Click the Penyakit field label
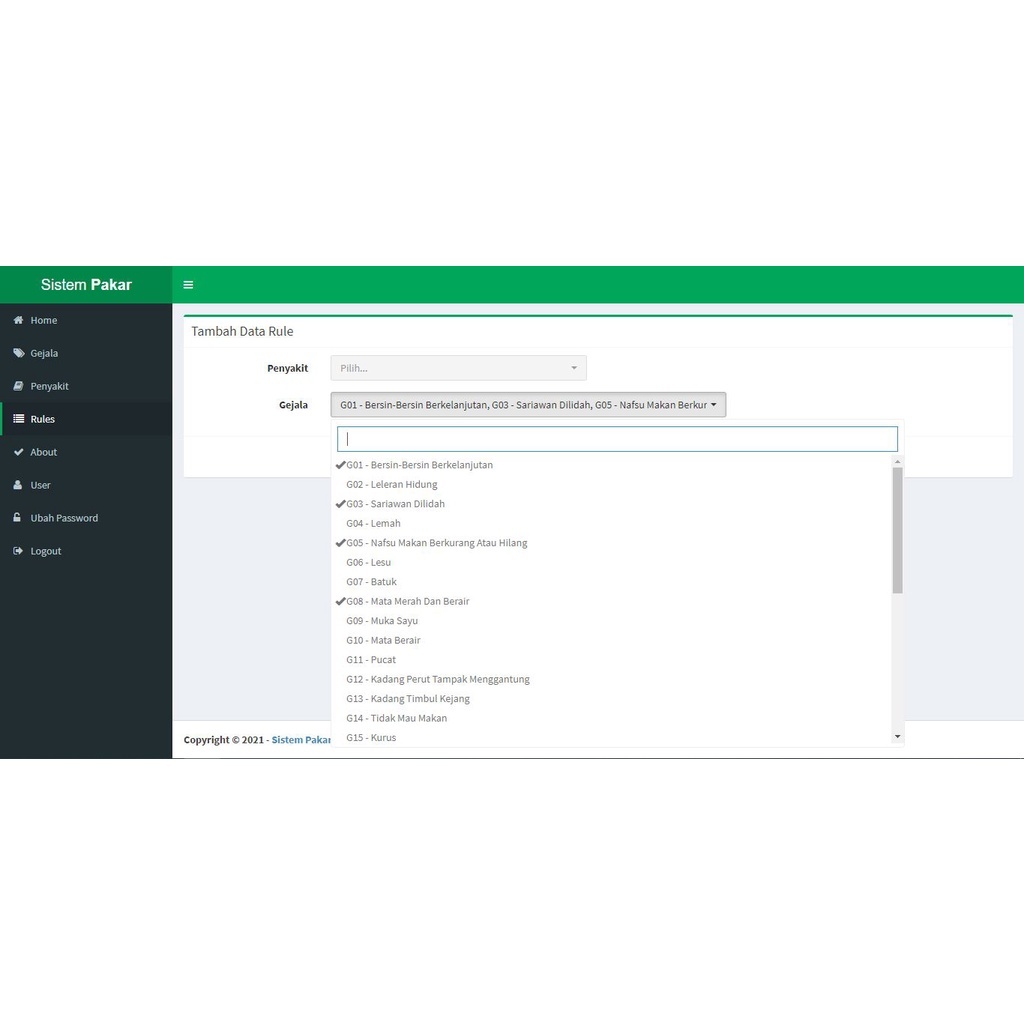Image resolution: width=1024 pixels, height=1024 pixels. tap(287, 368)
